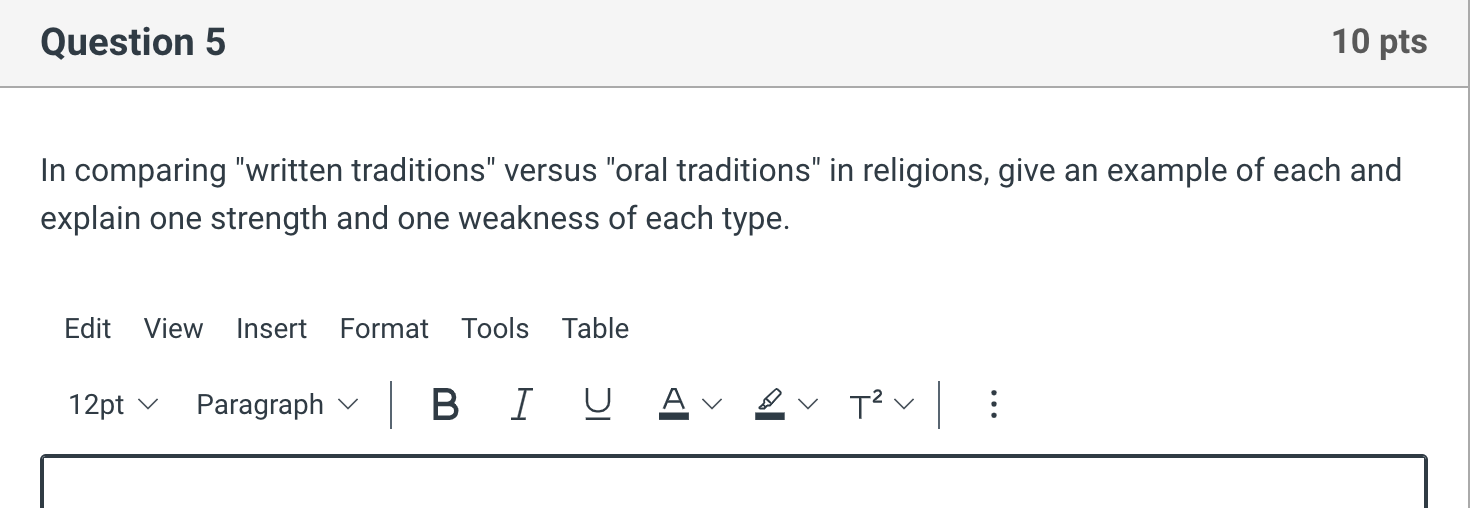
Task: Click the Question 5 heading
Action: click(133, 43)
